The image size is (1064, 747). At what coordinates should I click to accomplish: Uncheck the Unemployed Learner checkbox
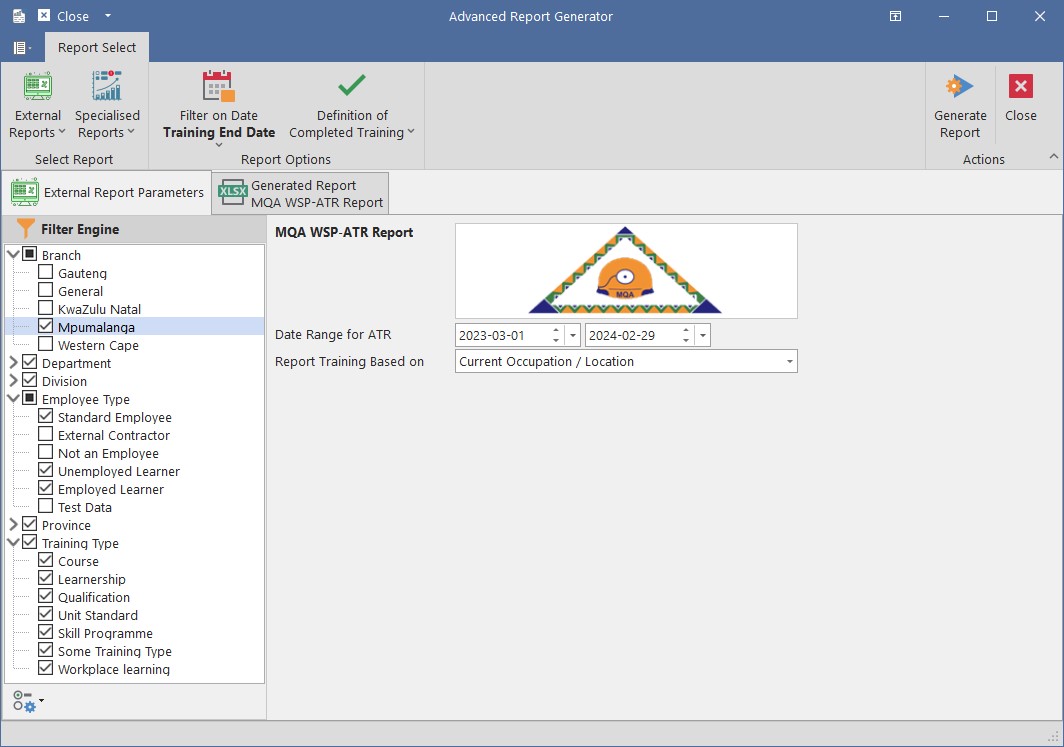pyautogui.click(x=45, y=470)
